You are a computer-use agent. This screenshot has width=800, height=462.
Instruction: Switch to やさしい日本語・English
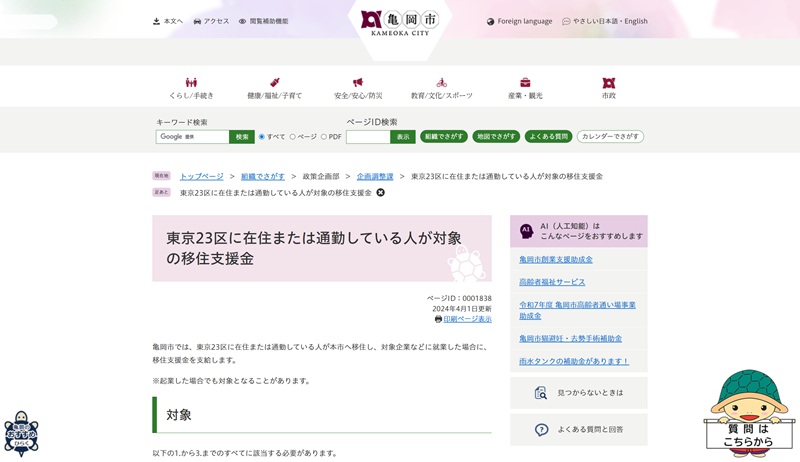click(605, 21)
